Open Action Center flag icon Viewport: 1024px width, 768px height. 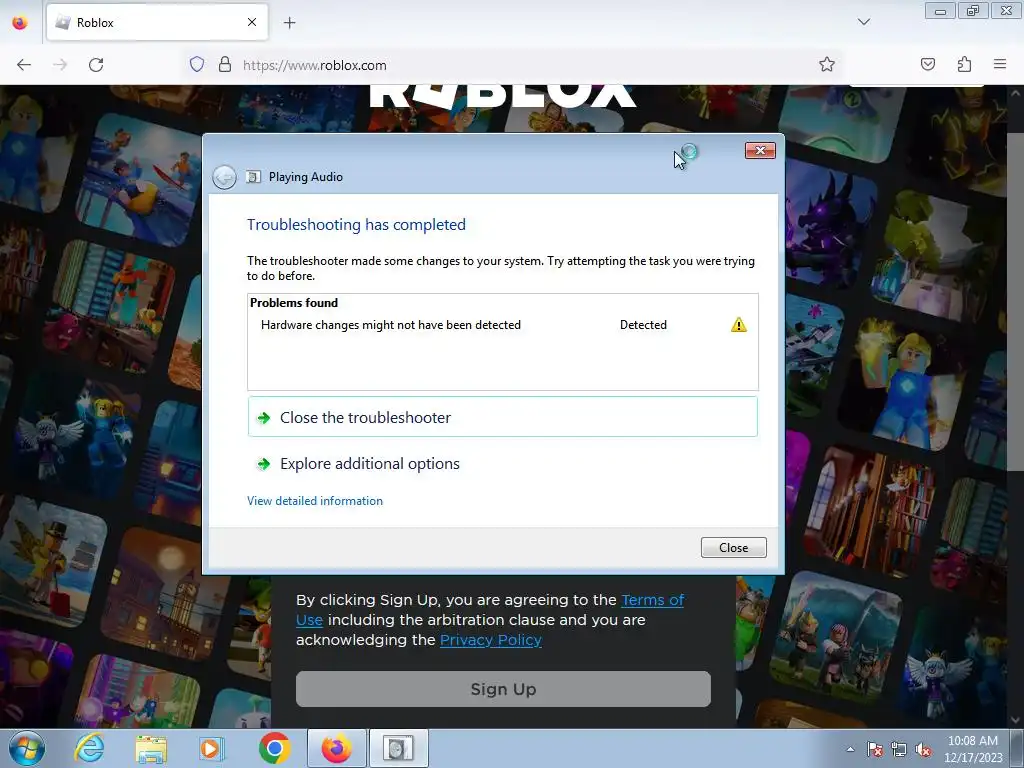click(875, 750)
